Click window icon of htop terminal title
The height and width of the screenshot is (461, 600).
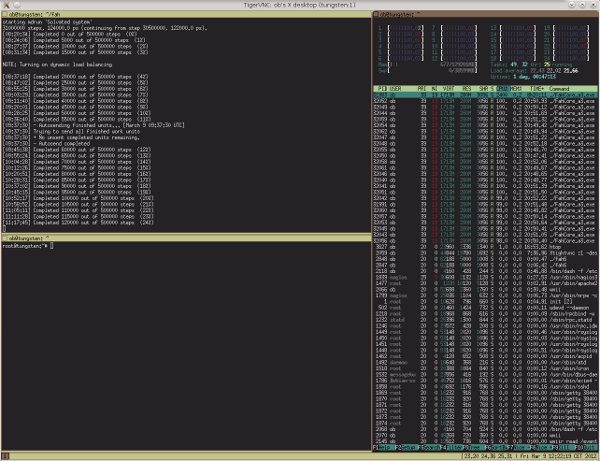tap(376, 14)
